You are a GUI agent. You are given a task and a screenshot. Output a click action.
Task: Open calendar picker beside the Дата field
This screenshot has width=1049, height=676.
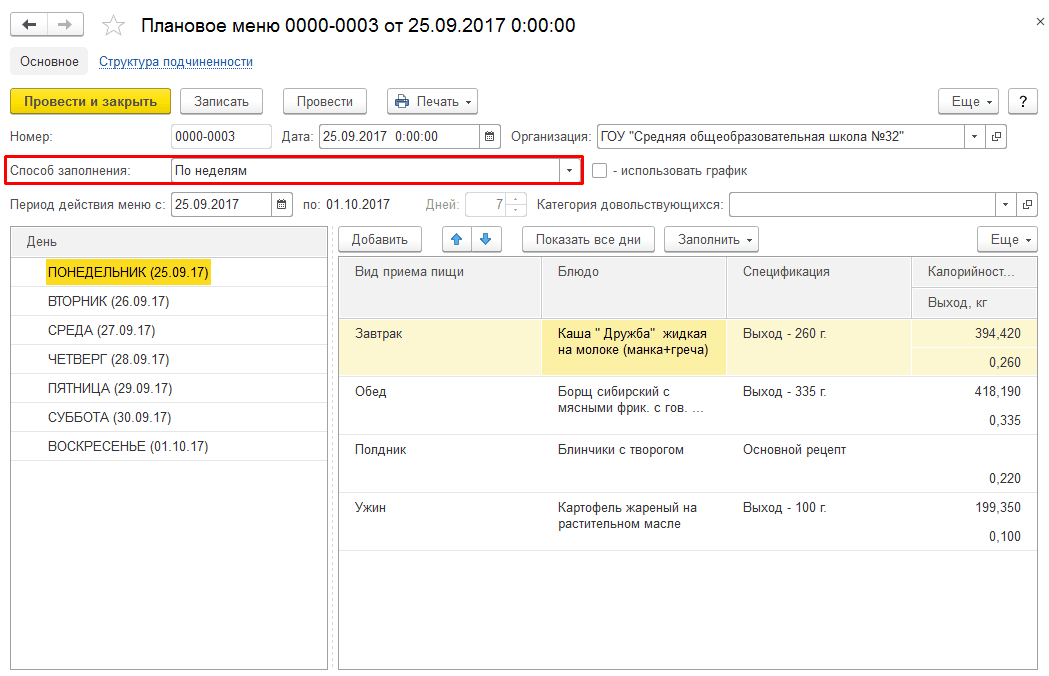490,137
